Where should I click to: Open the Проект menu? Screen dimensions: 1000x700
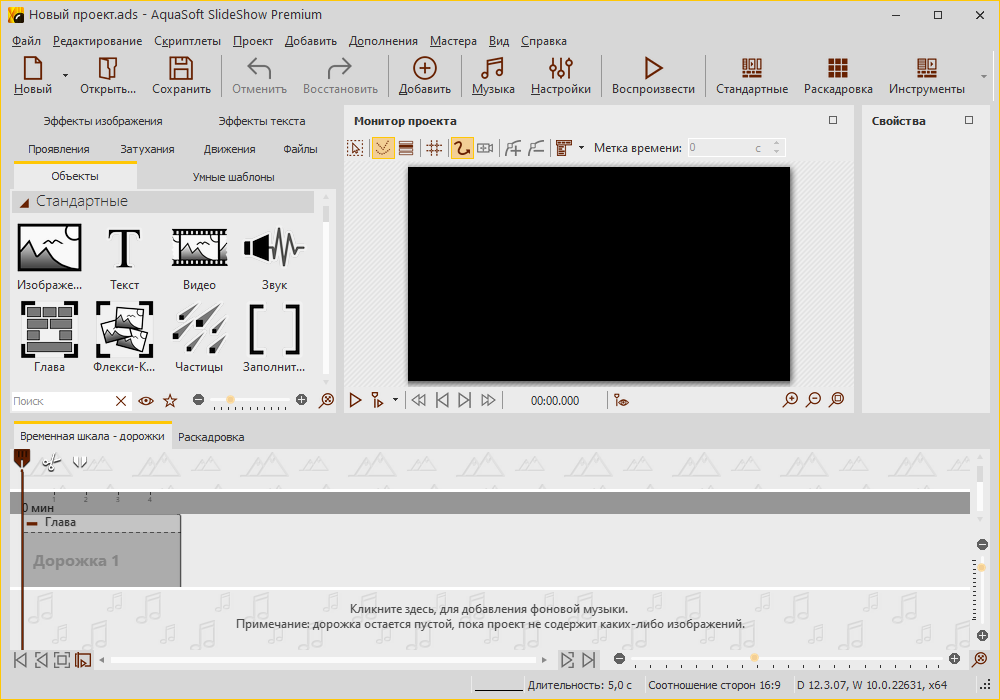pos(253,41)
